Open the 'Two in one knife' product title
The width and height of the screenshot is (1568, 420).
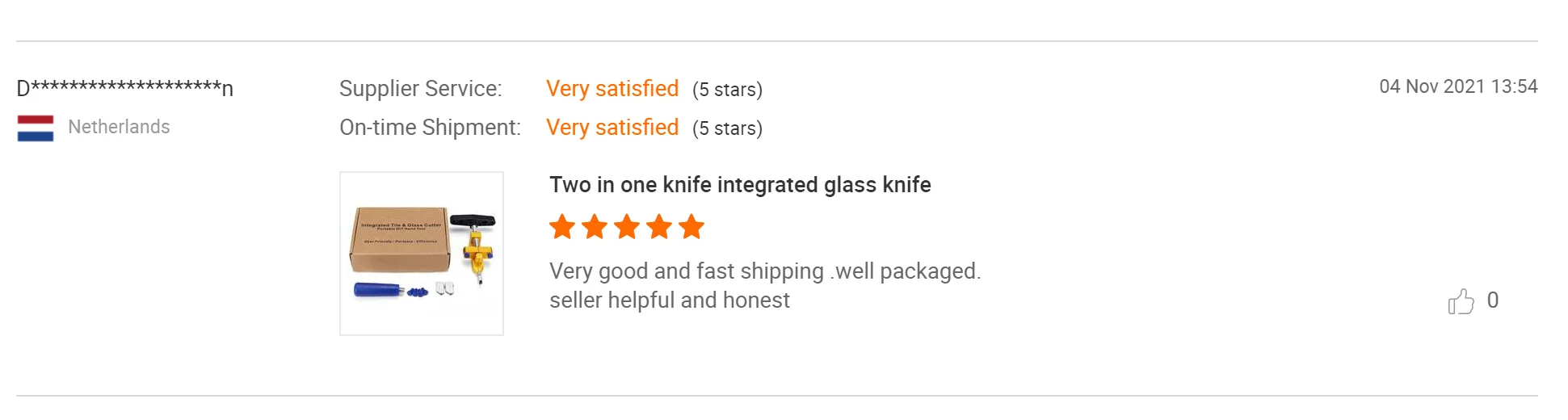pyautogui.click(x=740, y=185)
